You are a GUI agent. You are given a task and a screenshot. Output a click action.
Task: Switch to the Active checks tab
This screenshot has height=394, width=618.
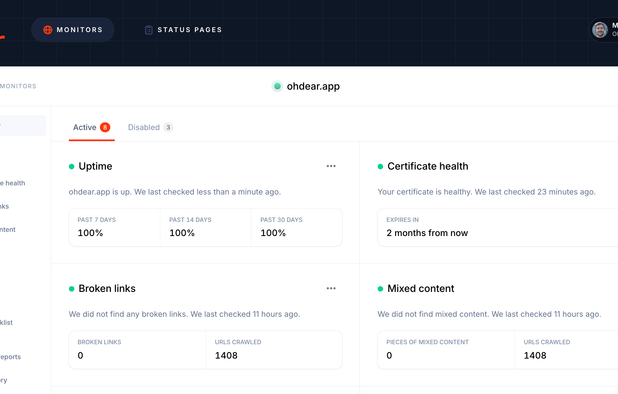tap(91, 127)
